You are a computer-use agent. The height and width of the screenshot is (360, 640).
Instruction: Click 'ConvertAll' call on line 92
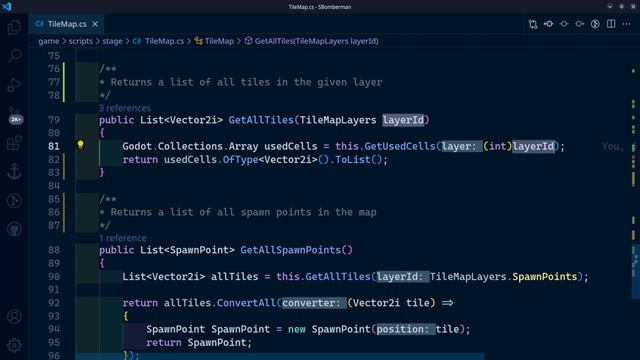(x=246, y=303)
